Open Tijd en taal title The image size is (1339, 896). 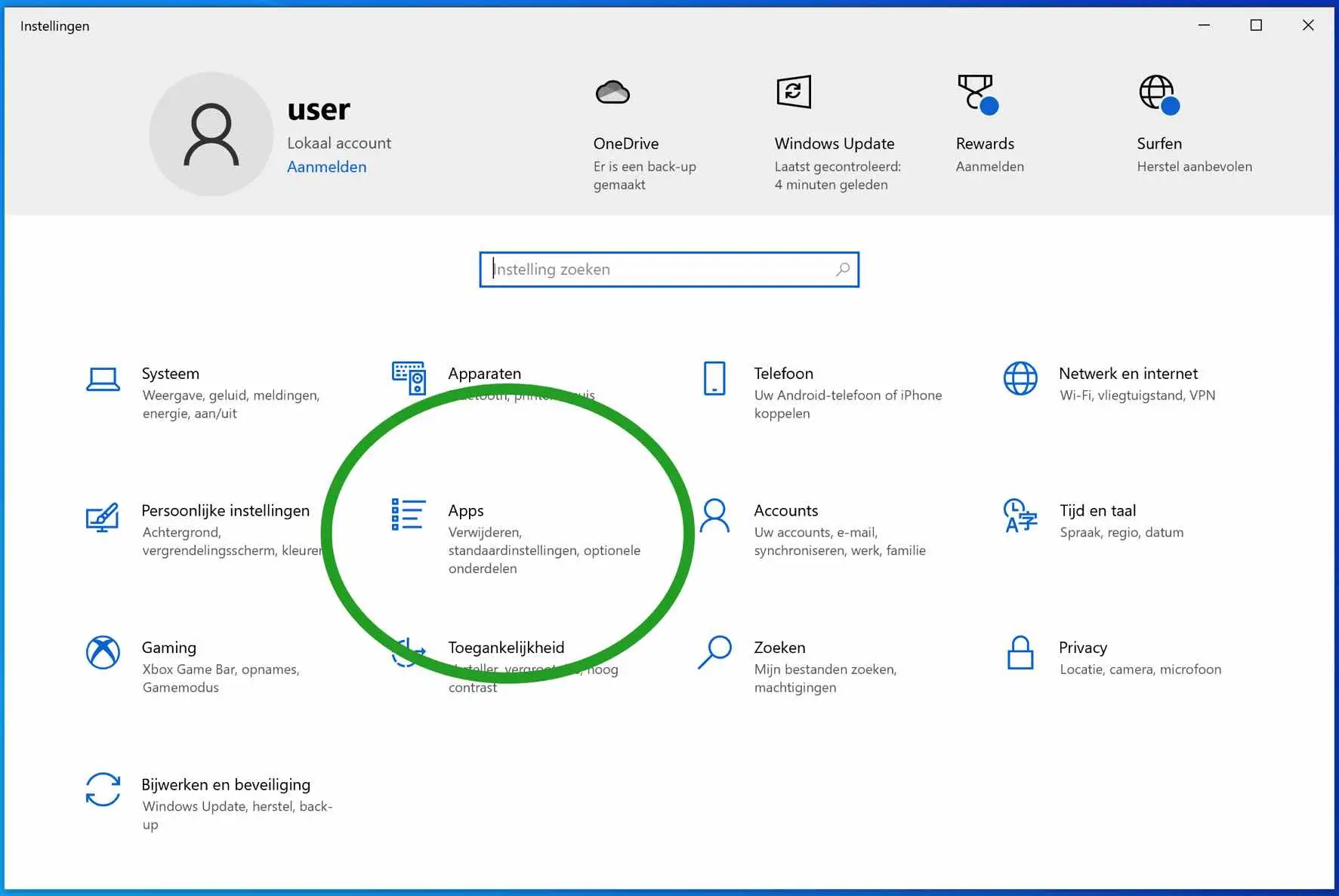(1097, 511)
